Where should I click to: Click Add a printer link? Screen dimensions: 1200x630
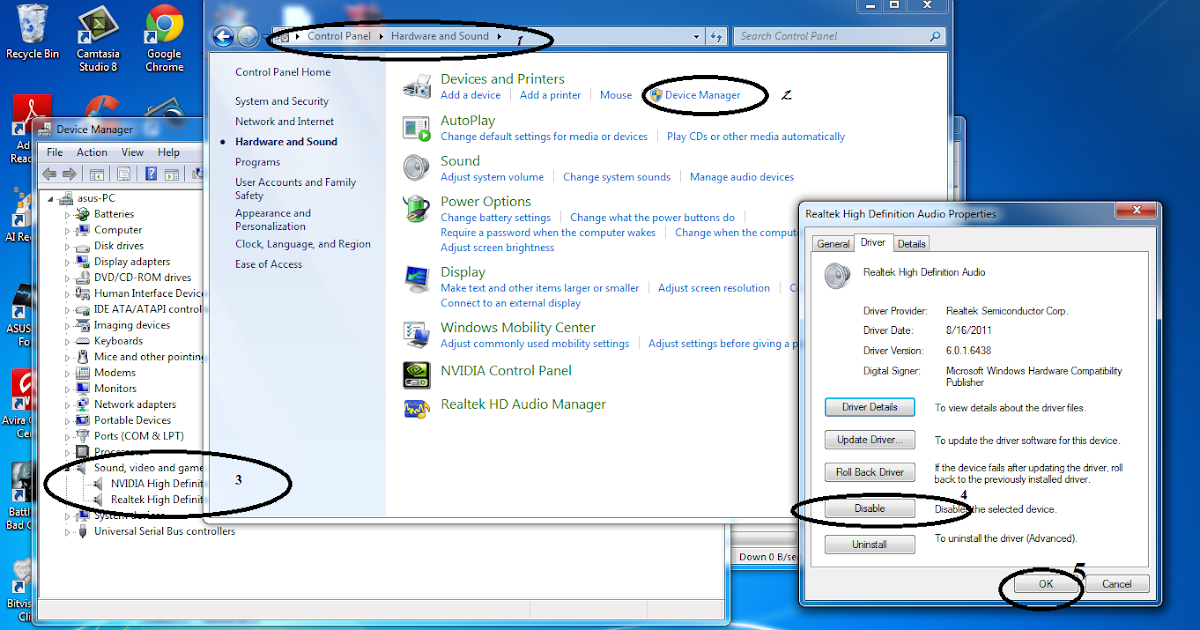pyautogui.click(x=550, y=95)
